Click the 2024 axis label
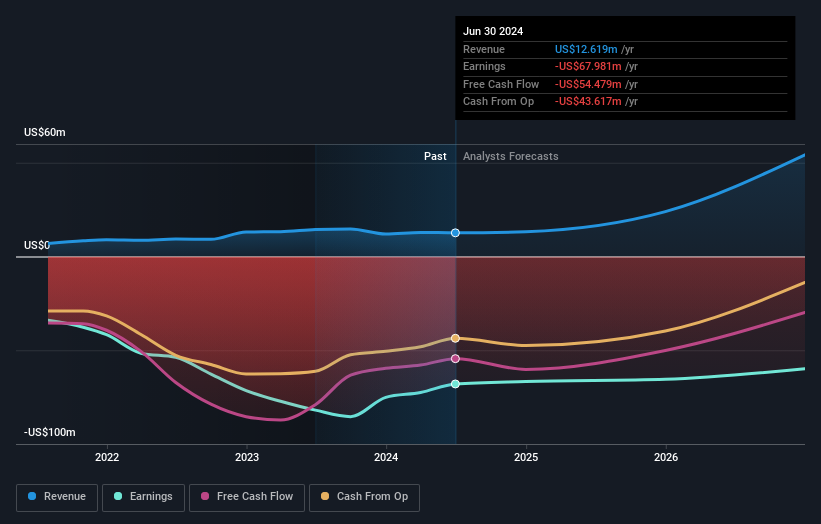The width and height of the screenshot is (821, 524). (x=386, y=457)
